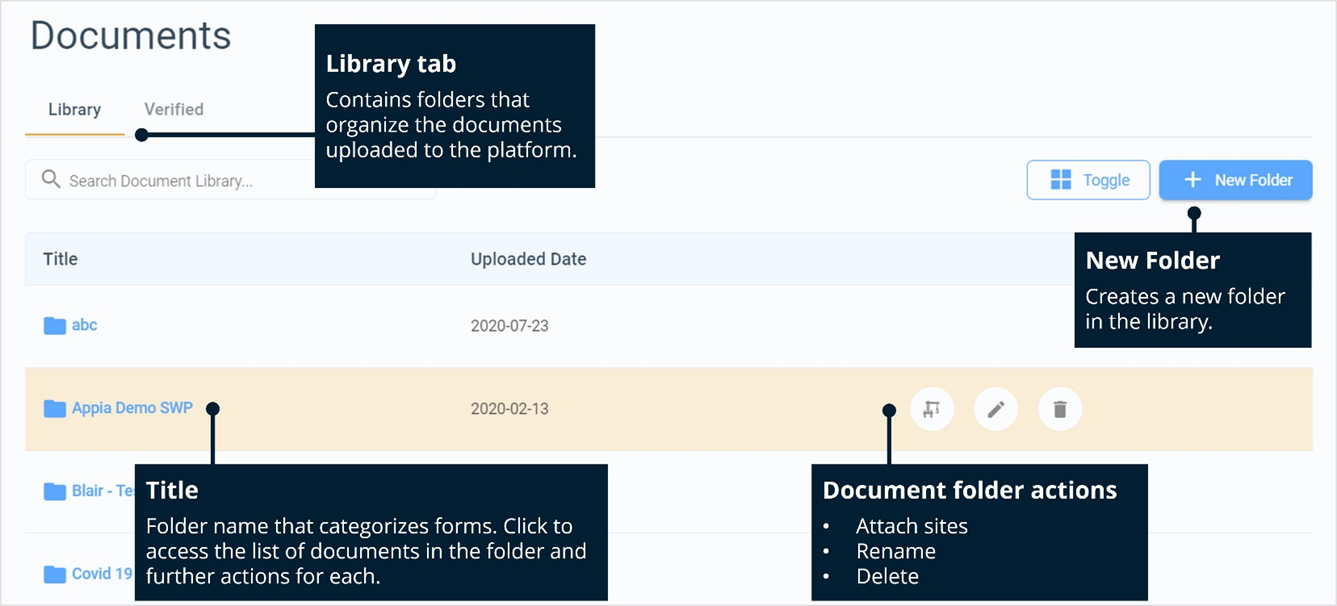Click the folder icon beside Blair - Te
The image size is (1337, 606).
pos(53,490)
